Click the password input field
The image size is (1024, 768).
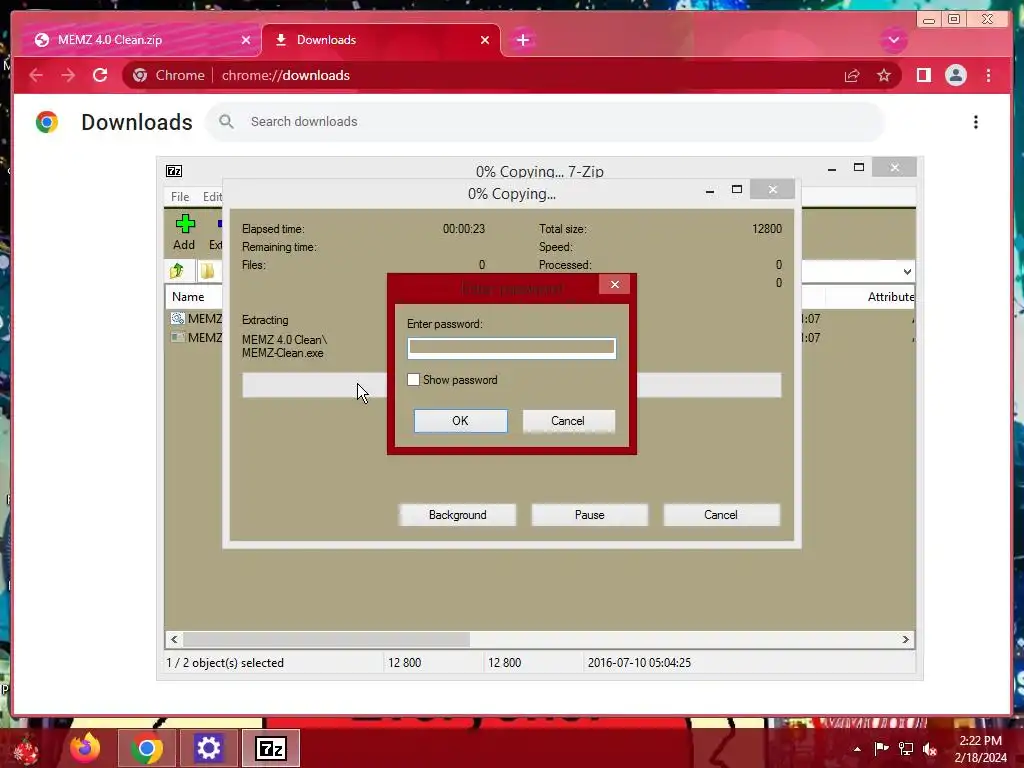click(x=511, y=347)
